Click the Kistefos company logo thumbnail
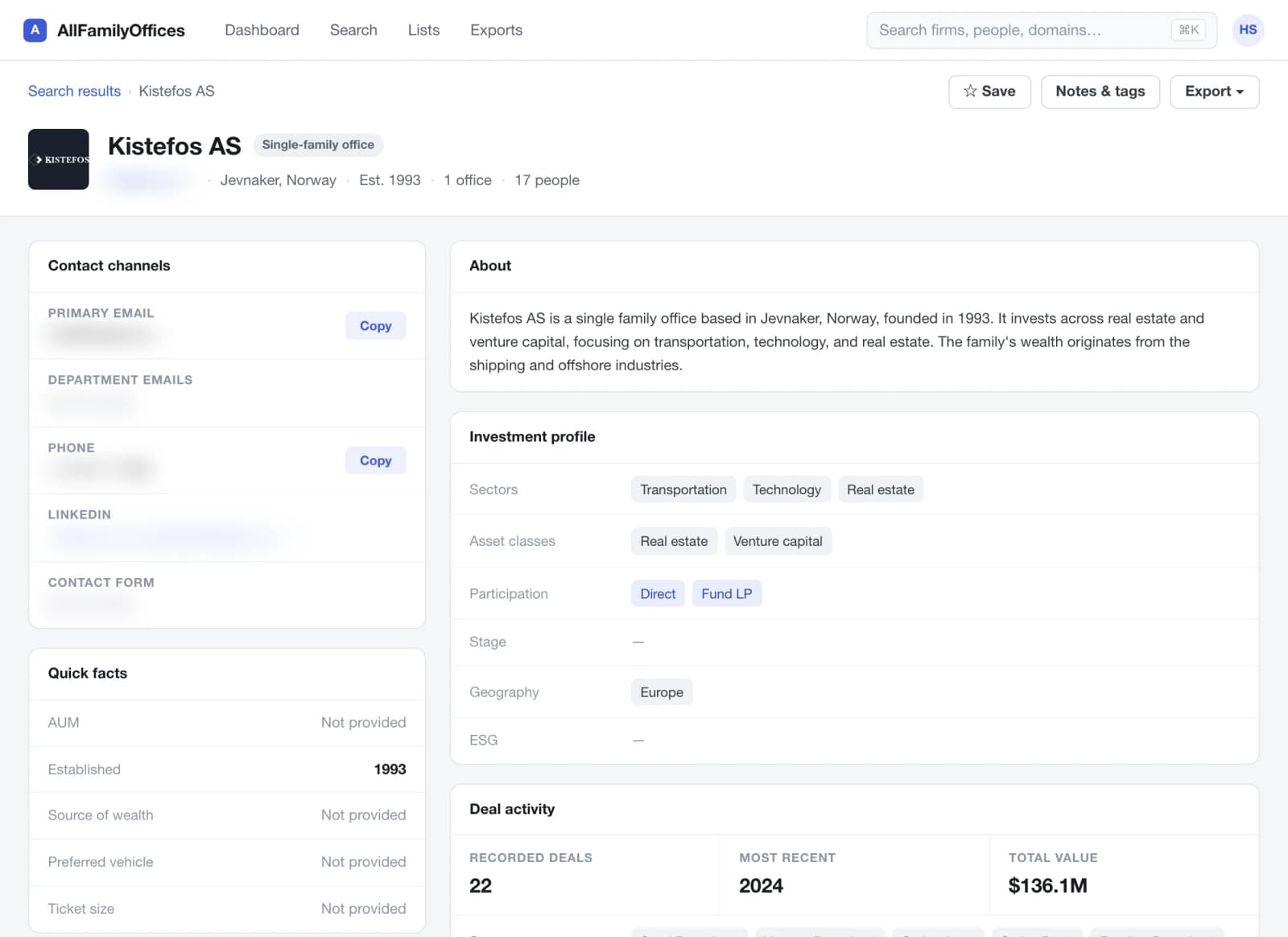This screenshot has width=1288, height=937. pyautogui.click(x=59, y=159)
